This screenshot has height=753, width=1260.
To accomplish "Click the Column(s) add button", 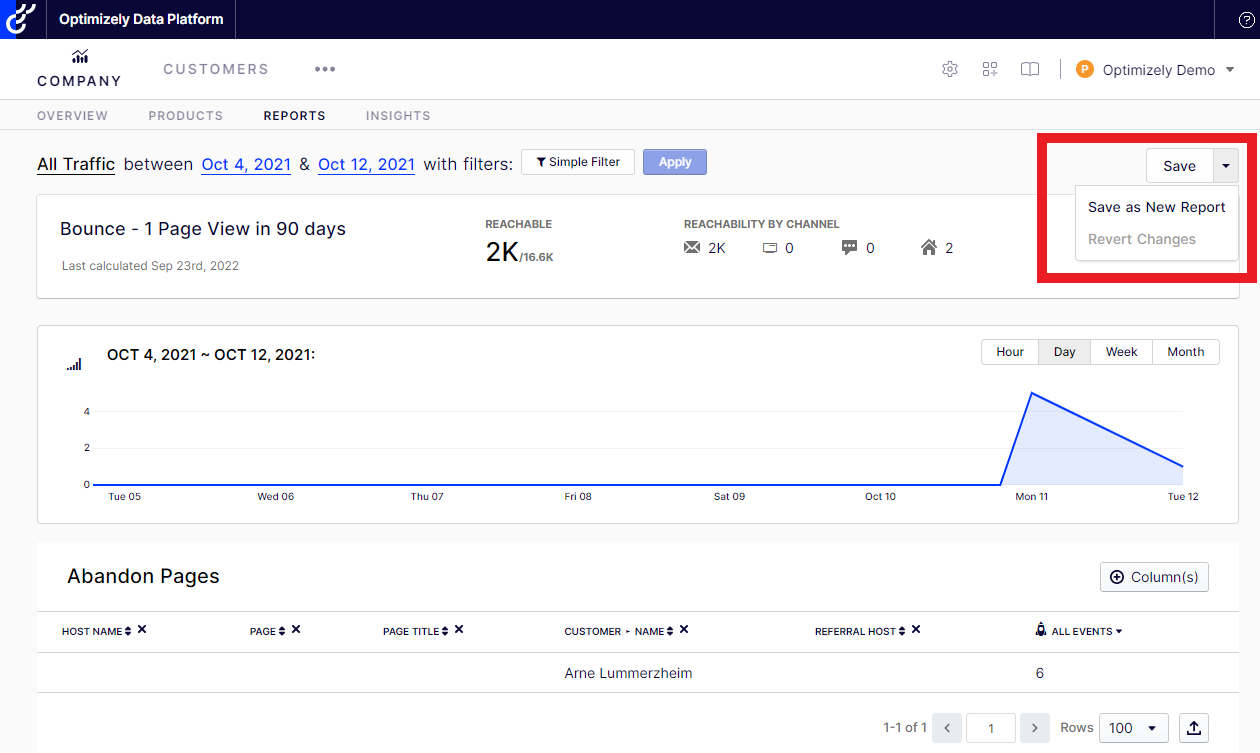I will (x=1155, y=577).
